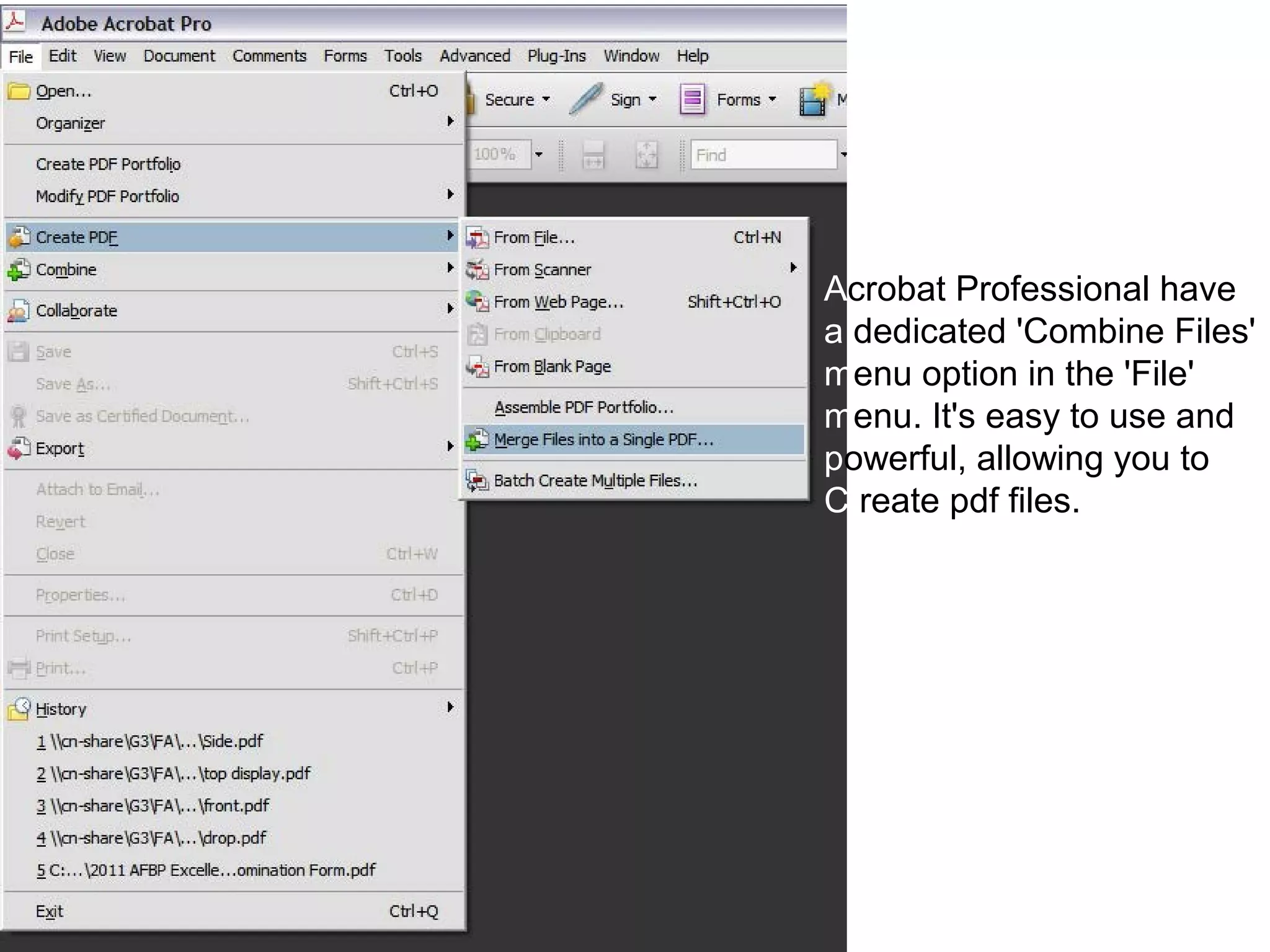Open the Document menu
1270x952 pixels.
(179, 56)
